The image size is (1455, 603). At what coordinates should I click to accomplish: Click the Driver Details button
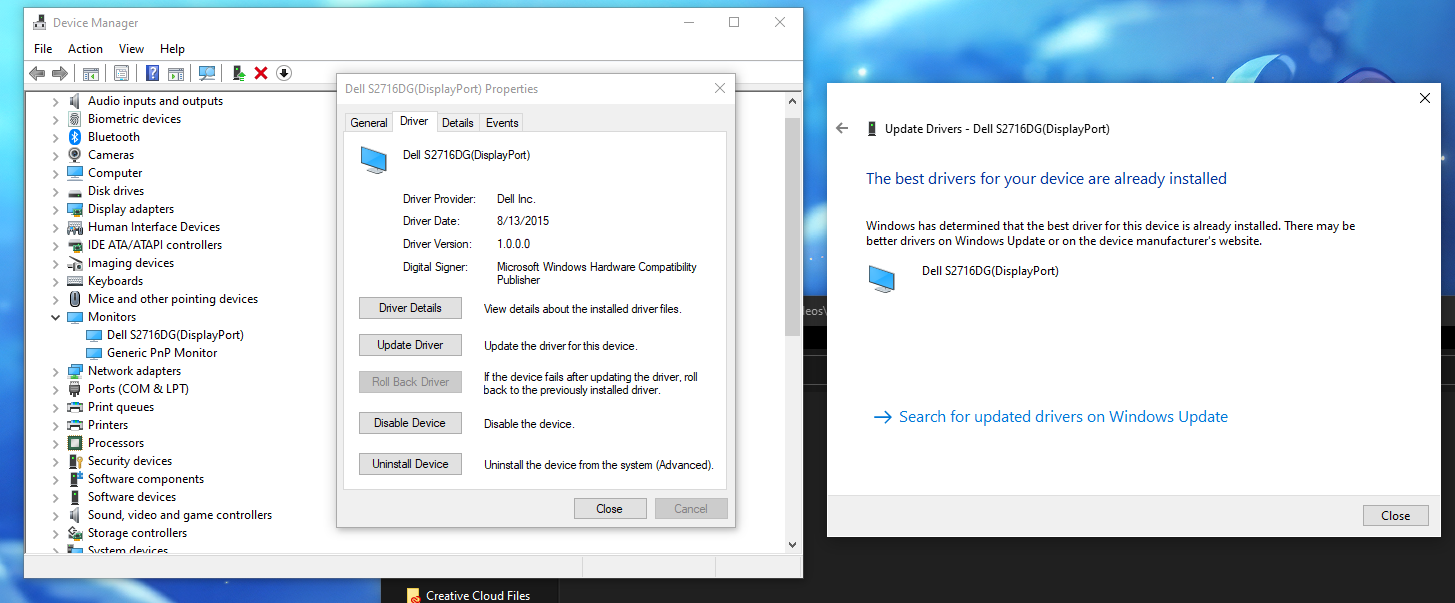point(410,308)
